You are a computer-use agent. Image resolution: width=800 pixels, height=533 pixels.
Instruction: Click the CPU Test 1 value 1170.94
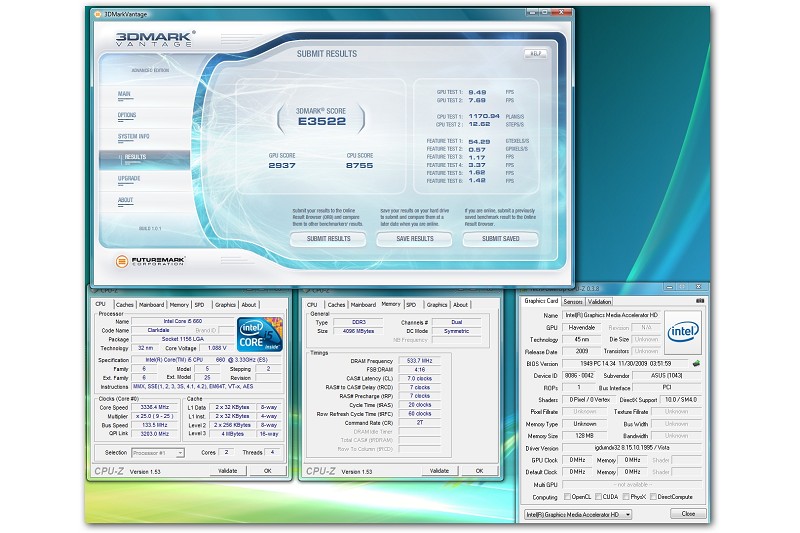(x=484, y=116)
